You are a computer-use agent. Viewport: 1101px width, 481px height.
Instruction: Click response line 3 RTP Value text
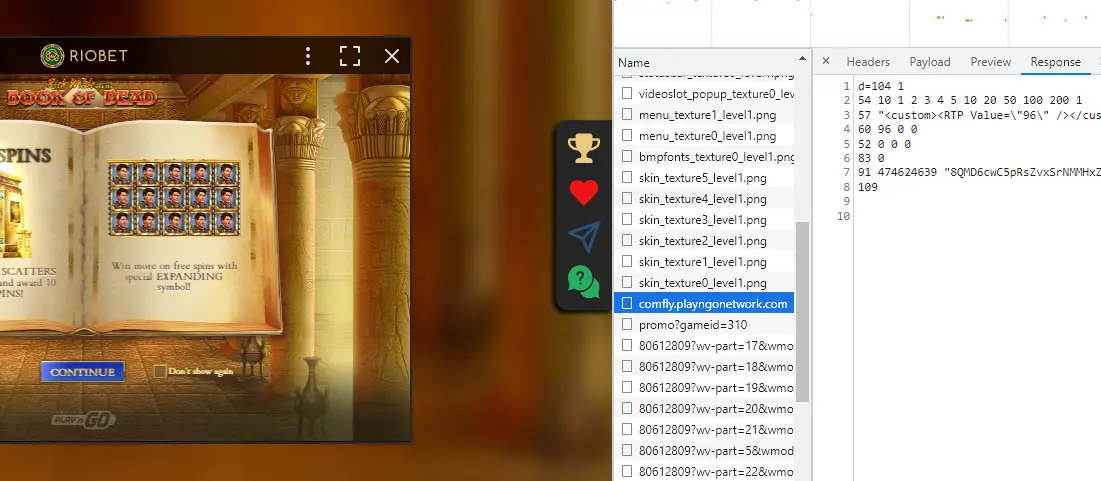pyautogui.click(x=980, y=115)
